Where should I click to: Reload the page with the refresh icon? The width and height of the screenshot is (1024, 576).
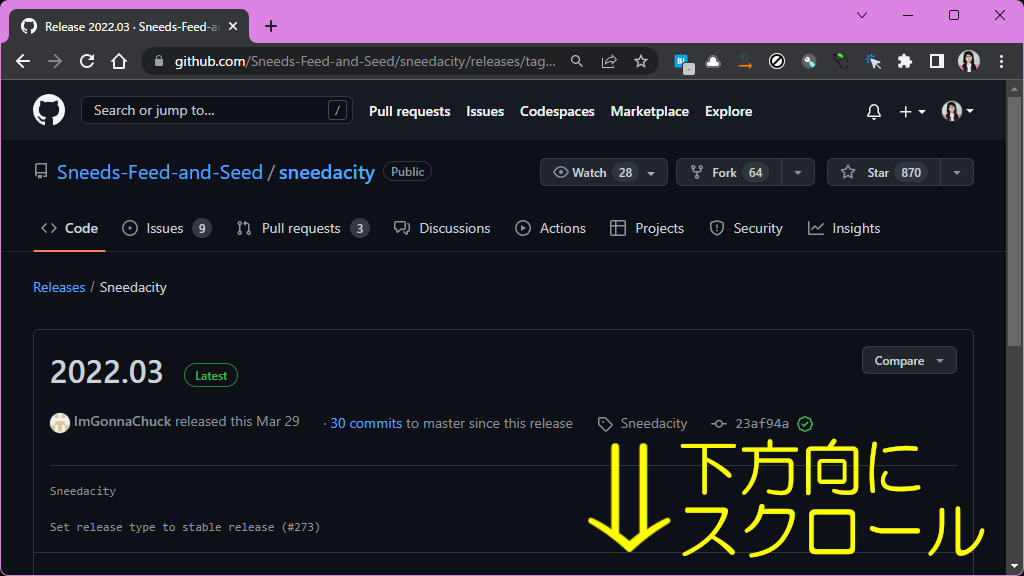pos(86,60)
